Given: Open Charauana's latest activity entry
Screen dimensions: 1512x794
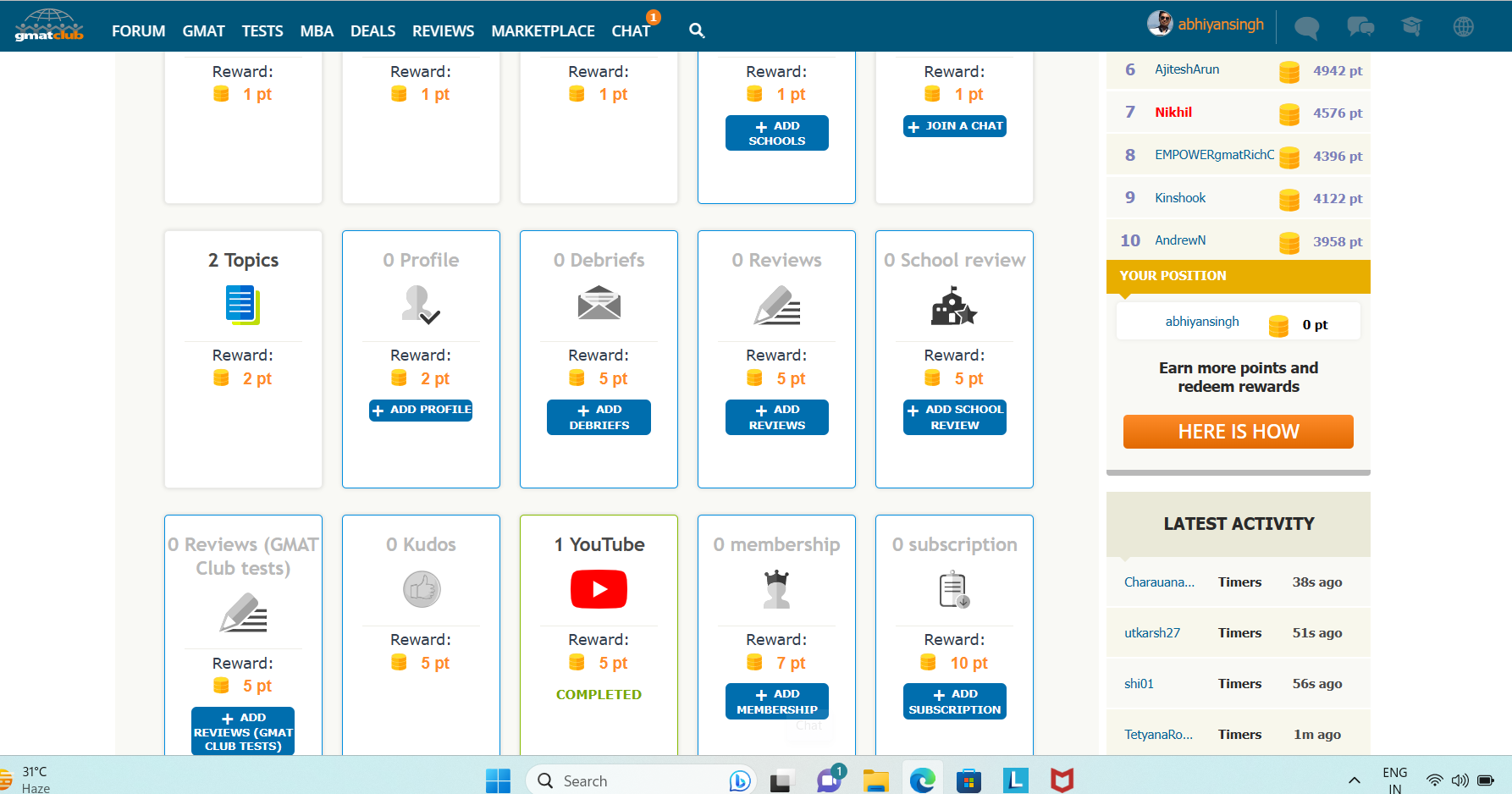Looking at the screenshot, I should [x=1159, y=582].
